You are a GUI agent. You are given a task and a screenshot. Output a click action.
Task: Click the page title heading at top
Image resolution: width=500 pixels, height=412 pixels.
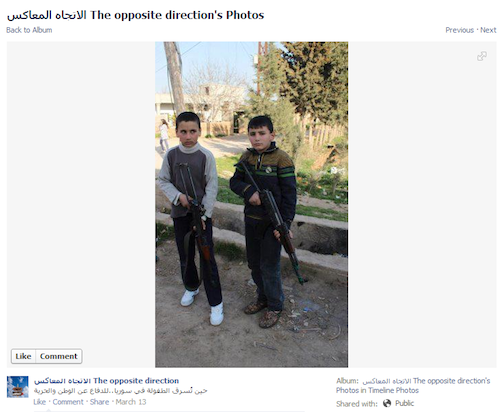(135, 15)
